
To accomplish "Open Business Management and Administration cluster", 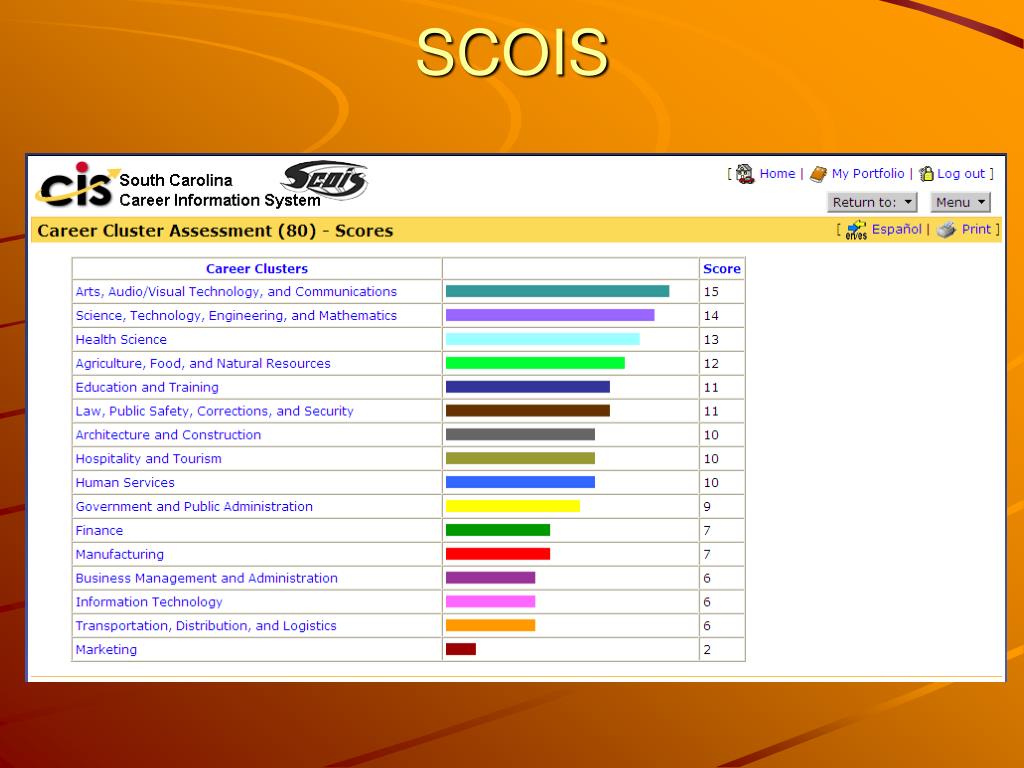I will tap(206, 578).
